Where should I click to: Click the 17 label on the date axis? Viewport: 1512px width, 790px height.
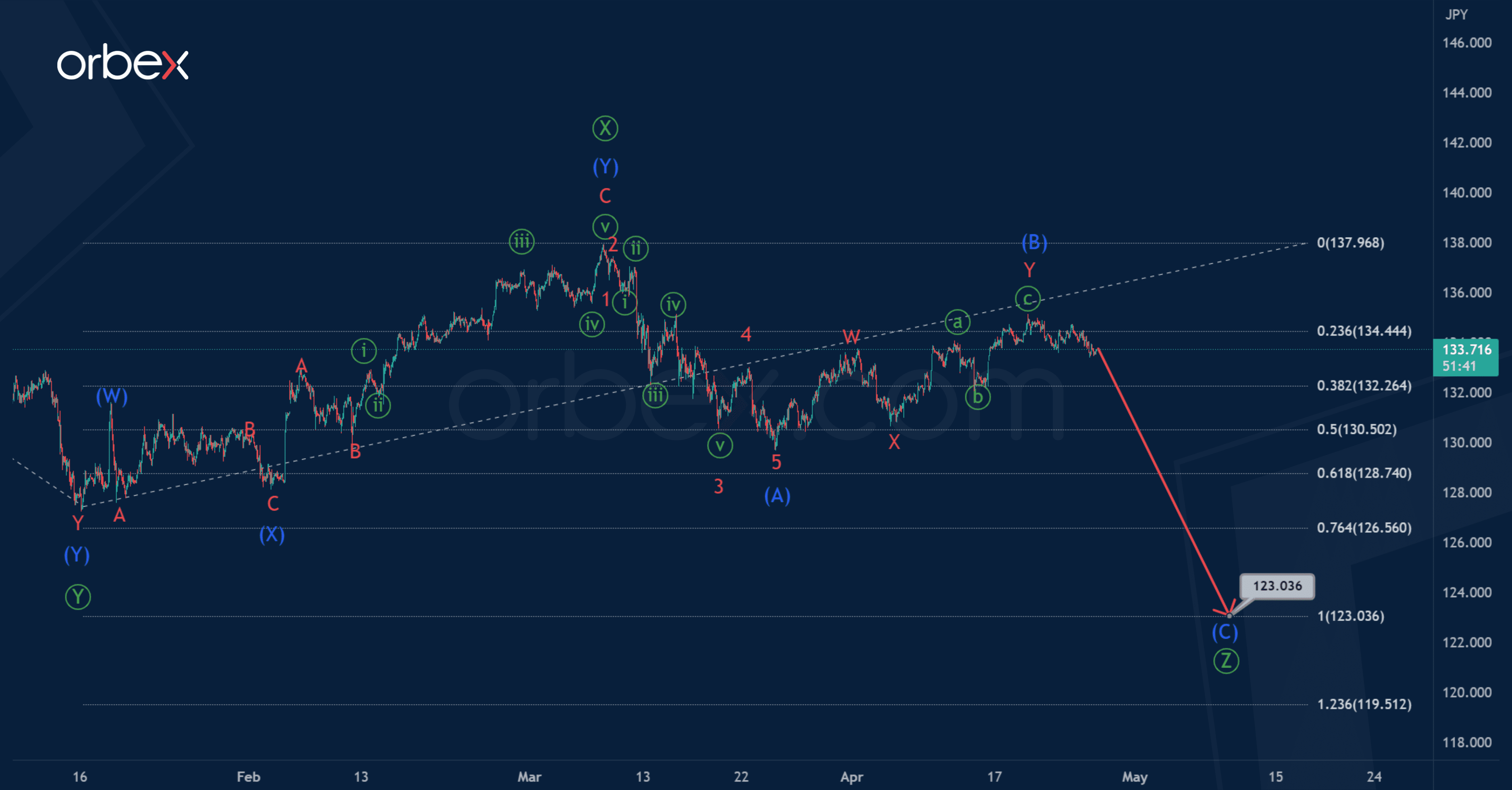click(994, 777)
